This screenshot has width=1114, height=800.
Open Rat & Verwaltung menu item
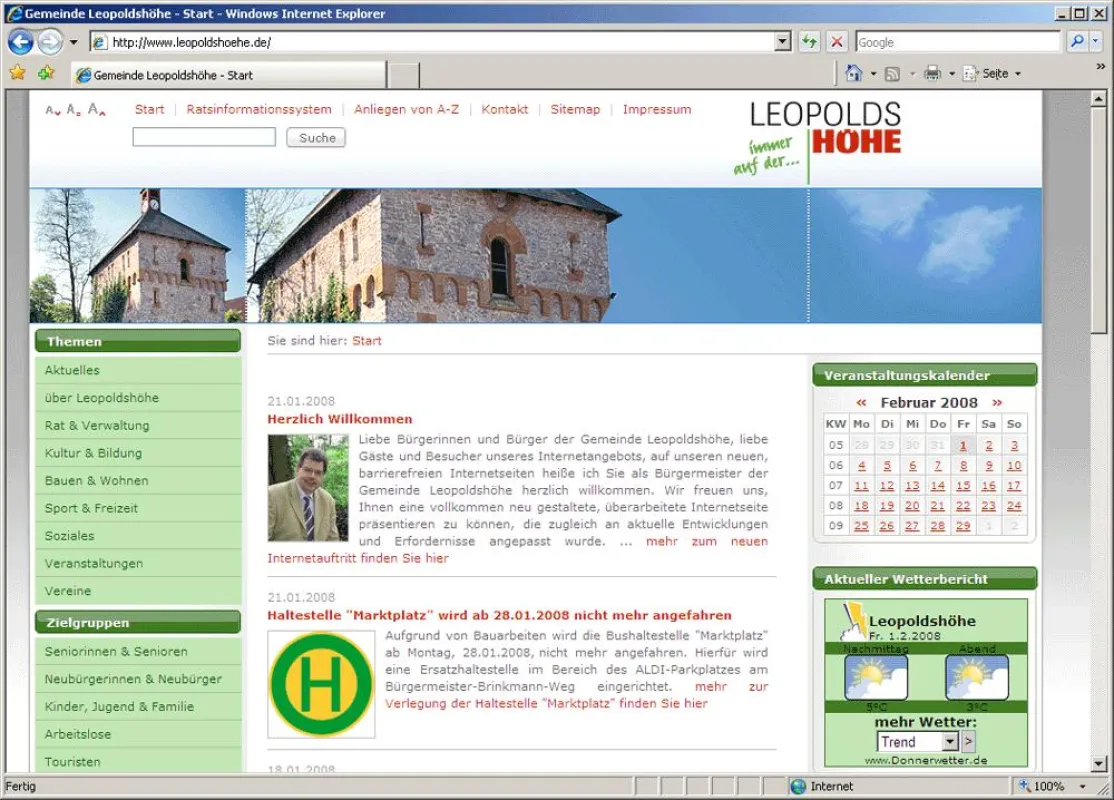(x=138, y=426)
